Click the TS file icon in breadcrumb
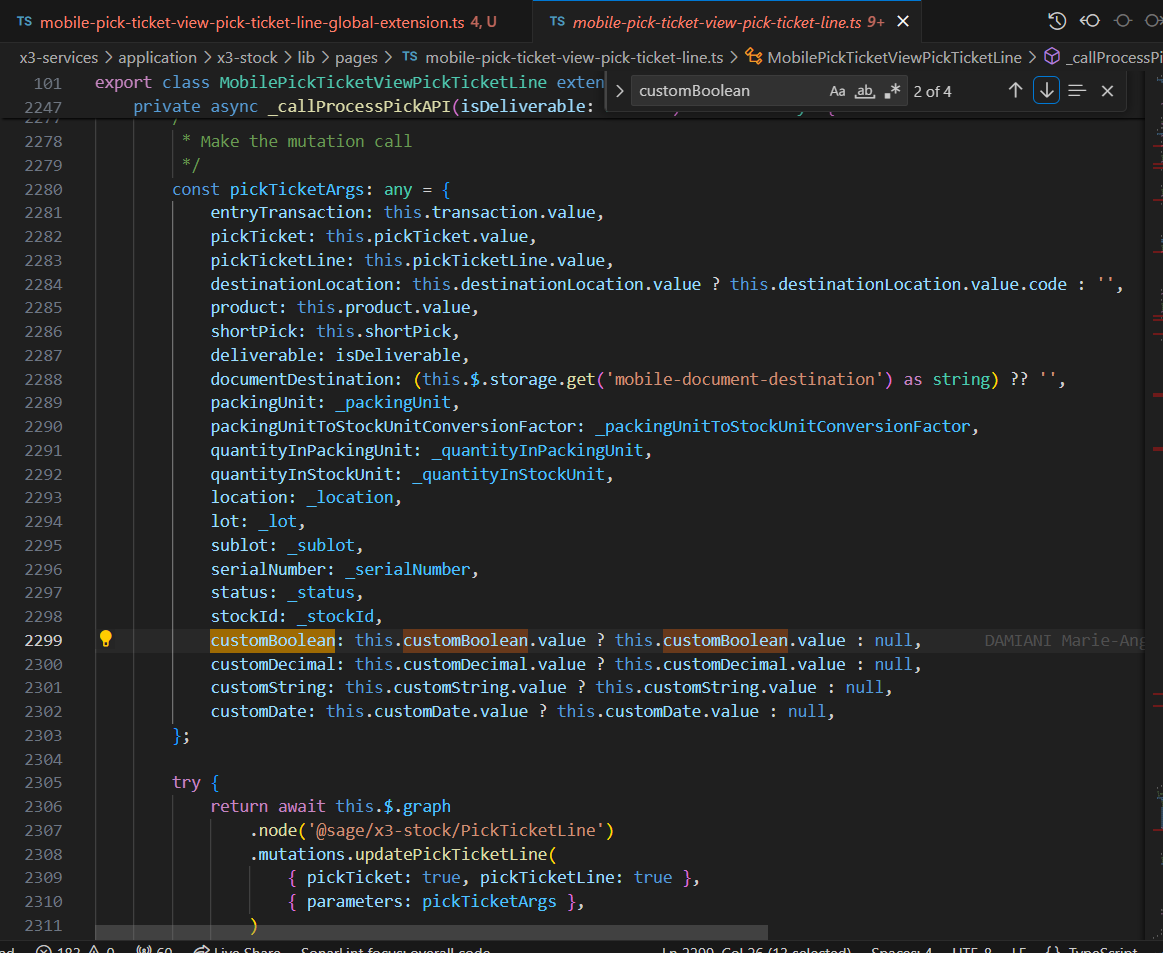1163x953 pixels. coord(409,56)
